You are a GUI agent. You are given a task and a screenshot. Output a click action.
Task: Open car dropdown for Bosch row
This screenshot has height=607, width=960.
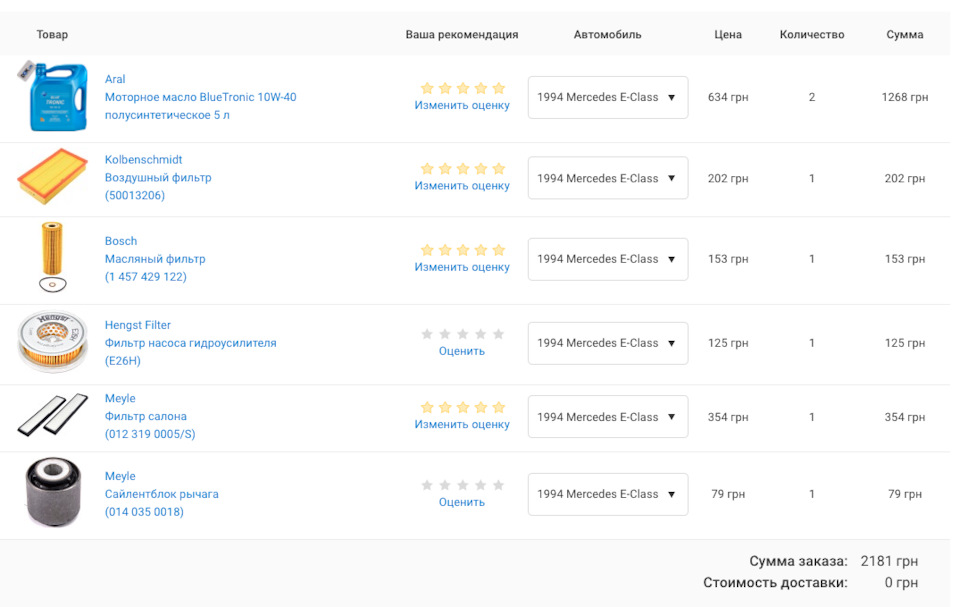[x=608, y=259]
